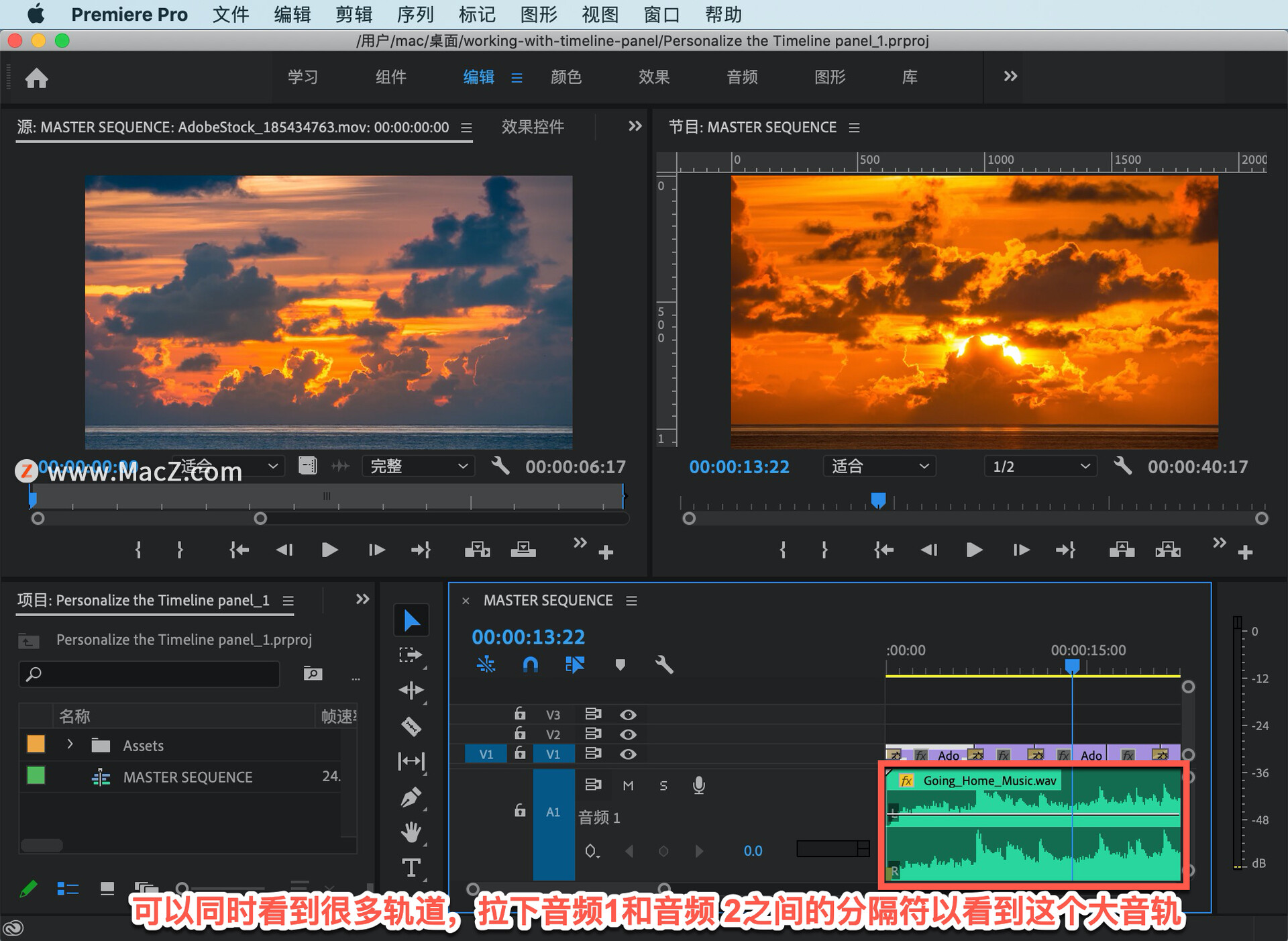Open source monitor 完整 resolution dropdown
The width and height of the screenshot is (1288, 941).
pos(418,466)
